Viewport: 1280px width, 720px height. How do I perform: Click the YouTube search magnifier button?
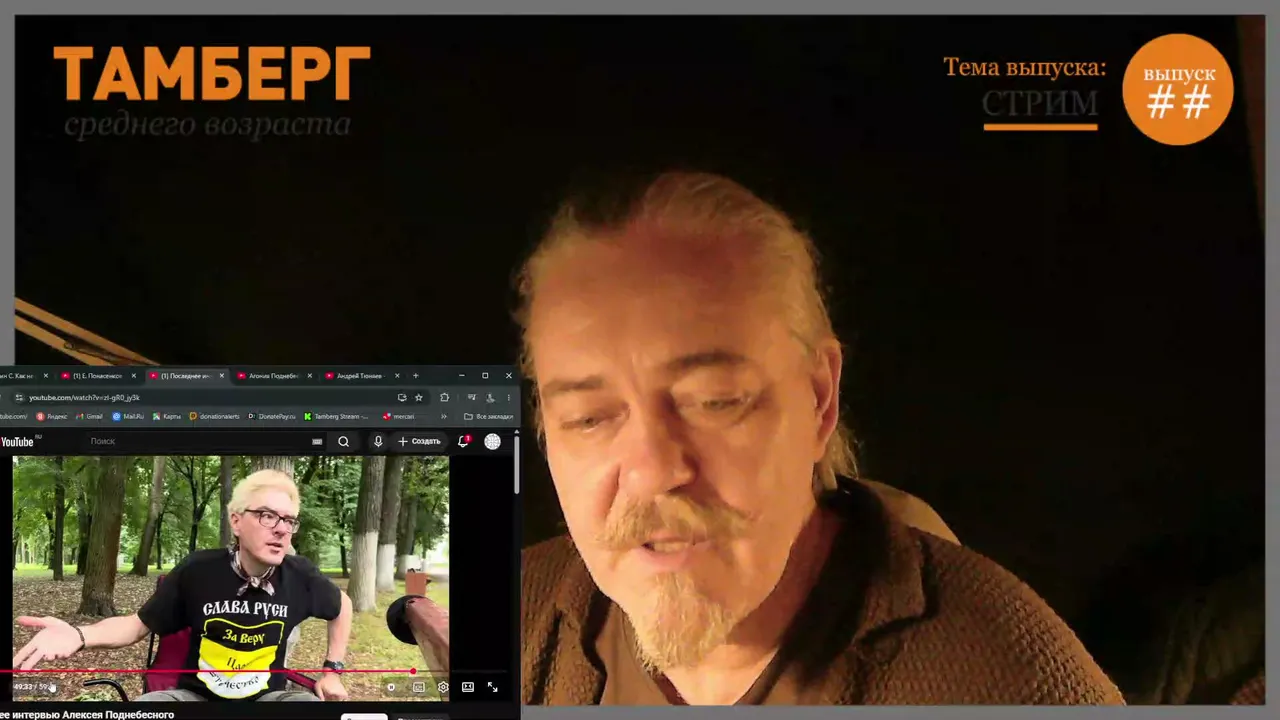343,441
